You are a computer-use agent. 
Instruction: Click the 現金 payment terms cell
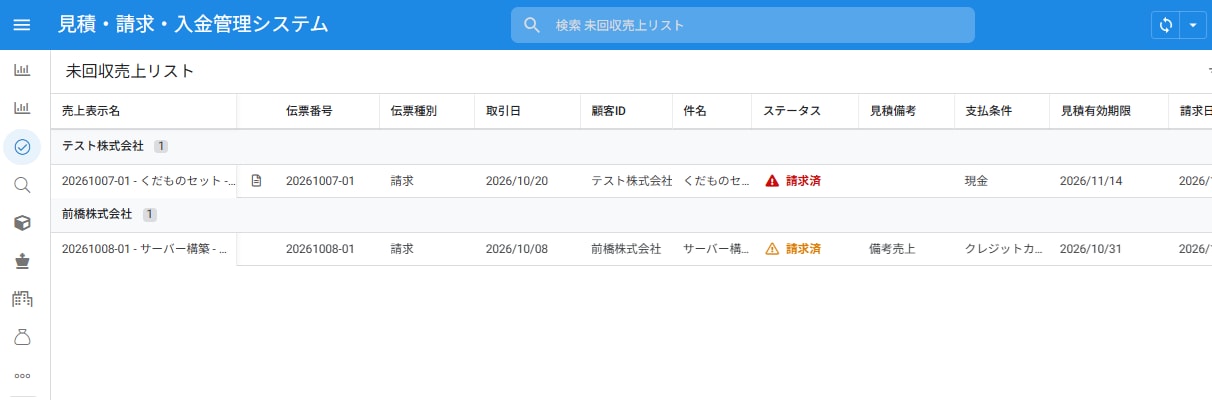977,181
